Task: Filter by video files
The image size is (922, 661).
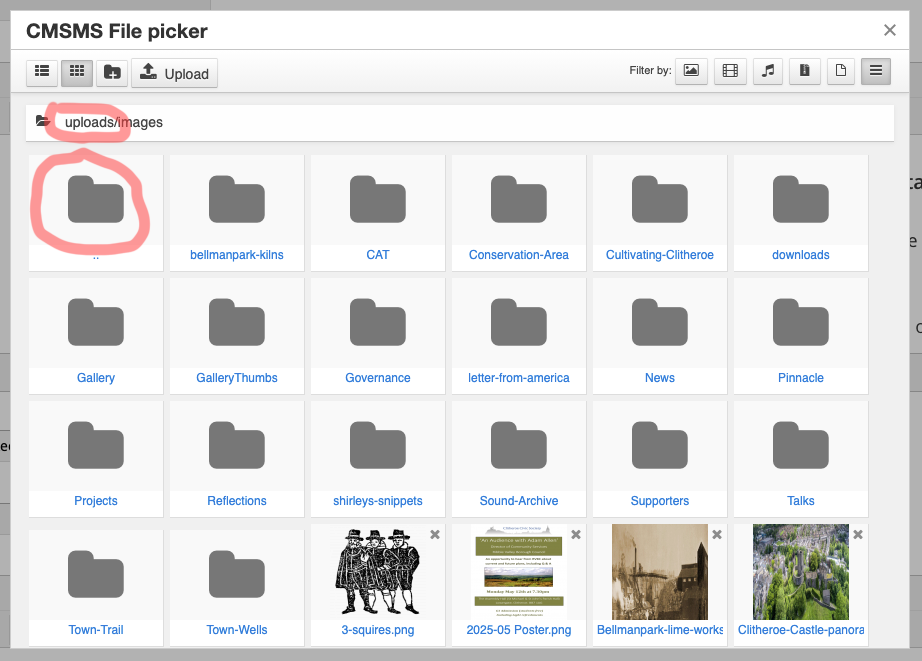Action: (x=730, y=70)
